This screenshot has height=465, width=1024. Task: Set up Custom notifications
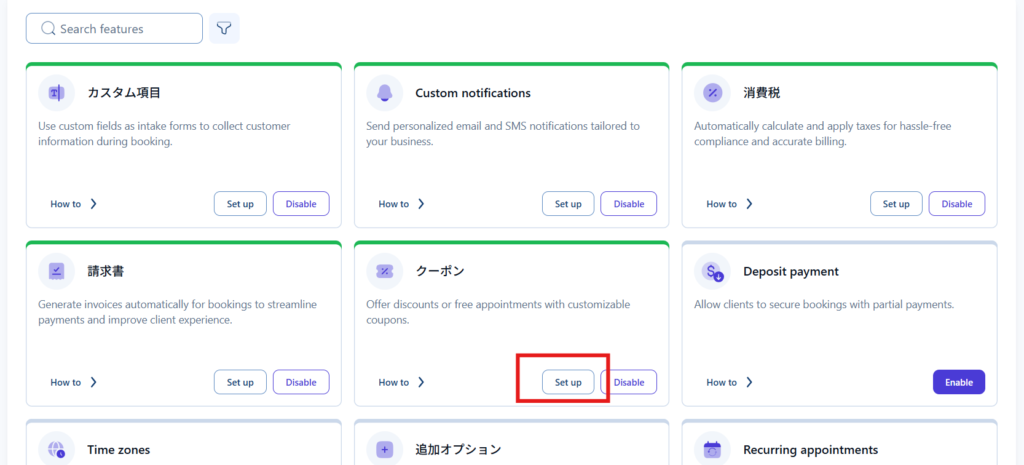tap(568, 204)
